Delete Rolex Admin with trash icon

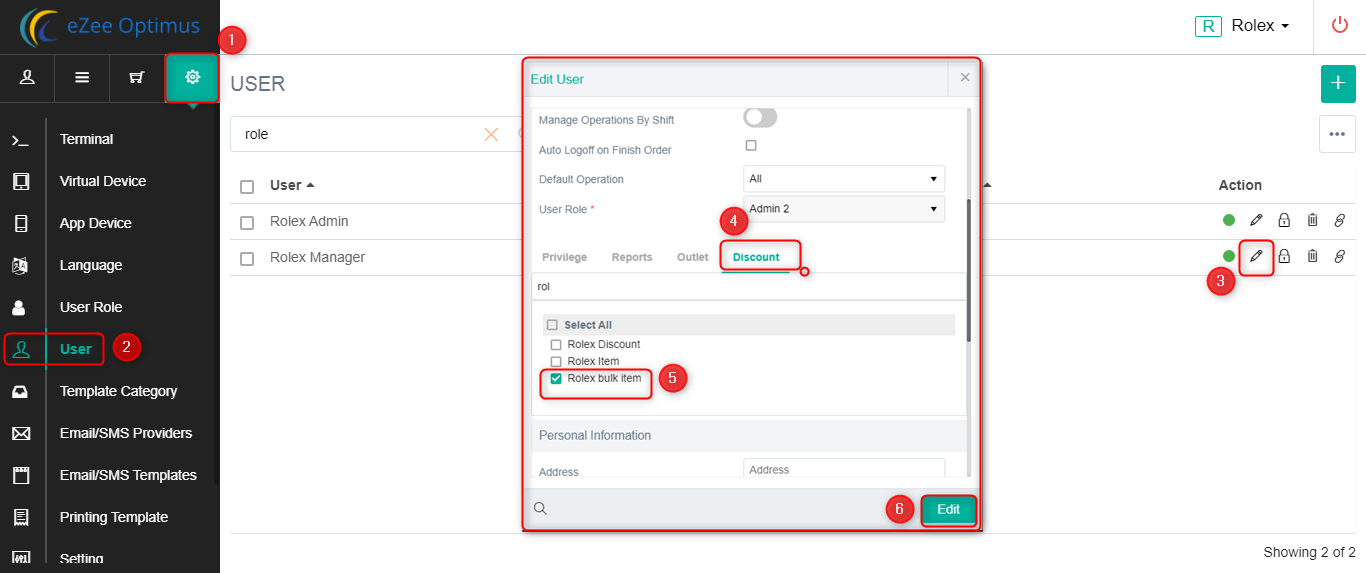(1313, 220)
